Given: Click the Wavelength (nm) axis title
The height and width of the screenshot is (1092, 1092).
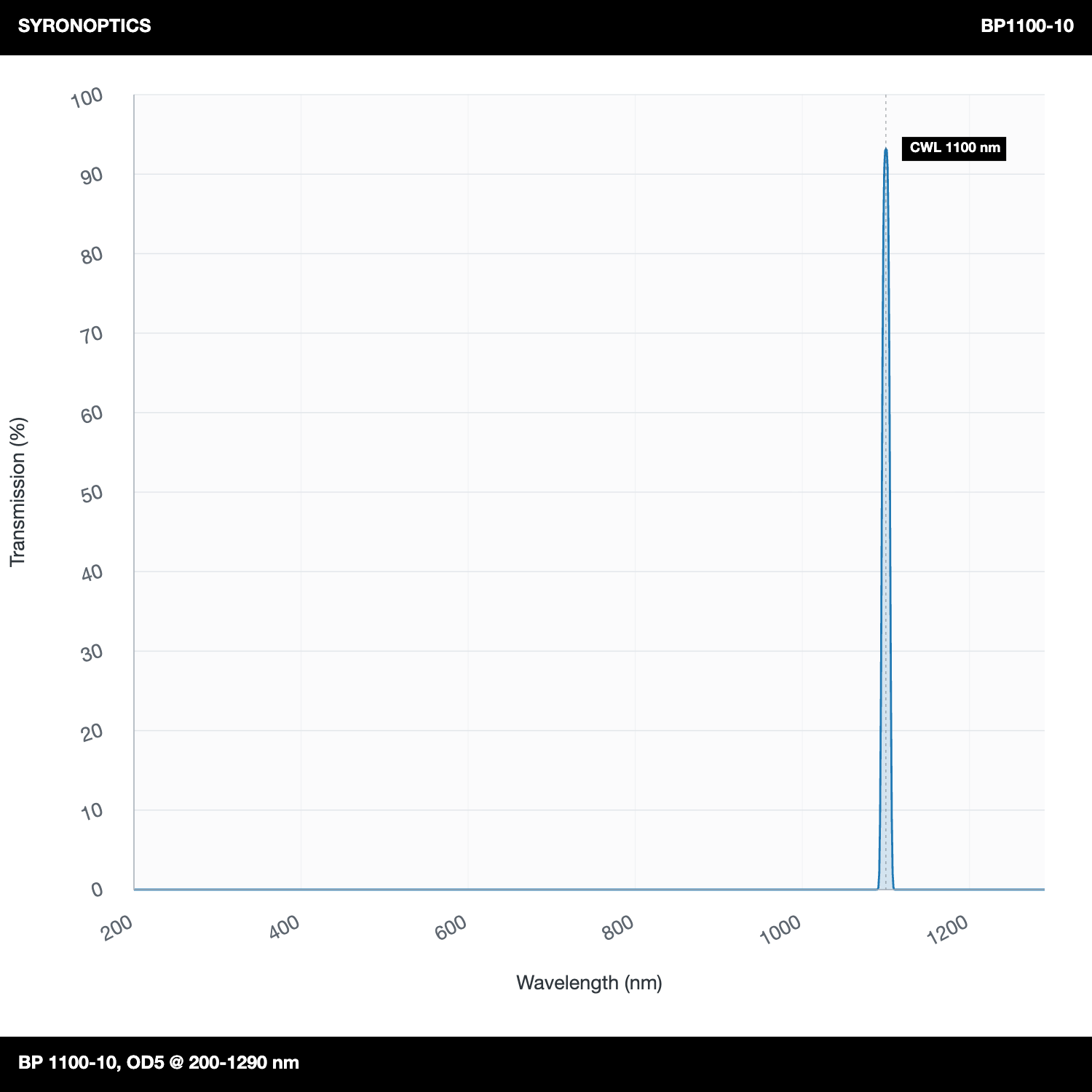Looking at the screenshot, I should coord(589,983).
